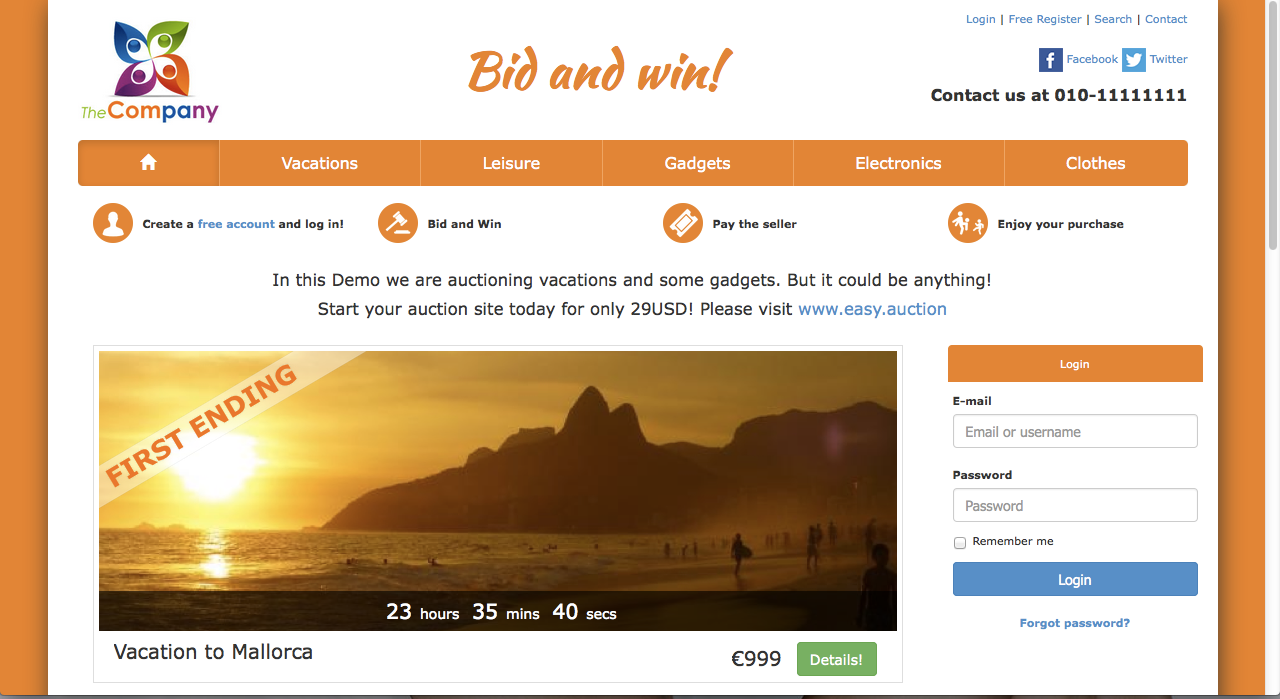Toggle the Remember me checkbox
This screenshot has width=1280, height=699.
[960, 543]
